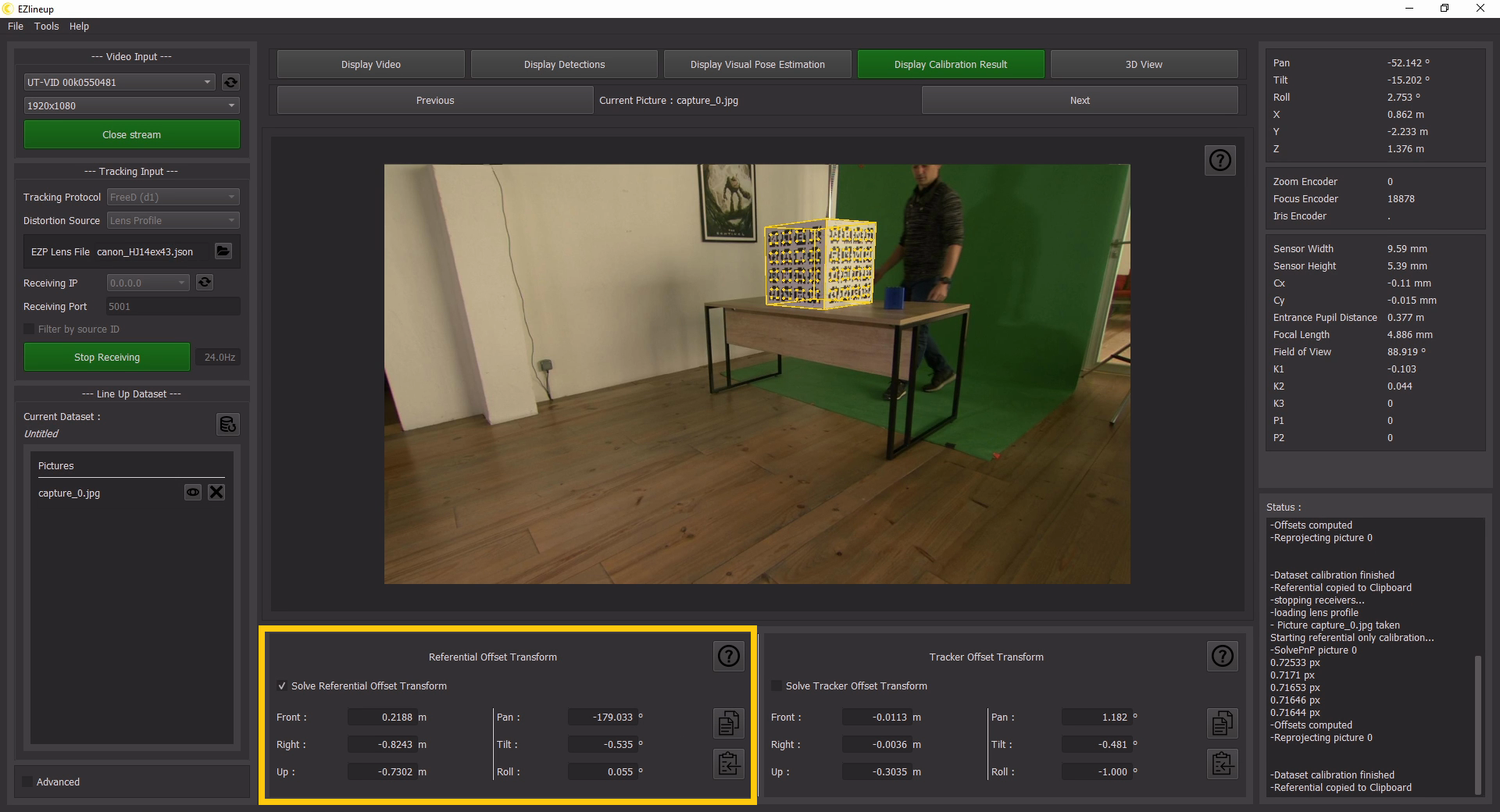
Task: Open the 1920x1080 resolution dropdown
Action: (x=131, y=105)
